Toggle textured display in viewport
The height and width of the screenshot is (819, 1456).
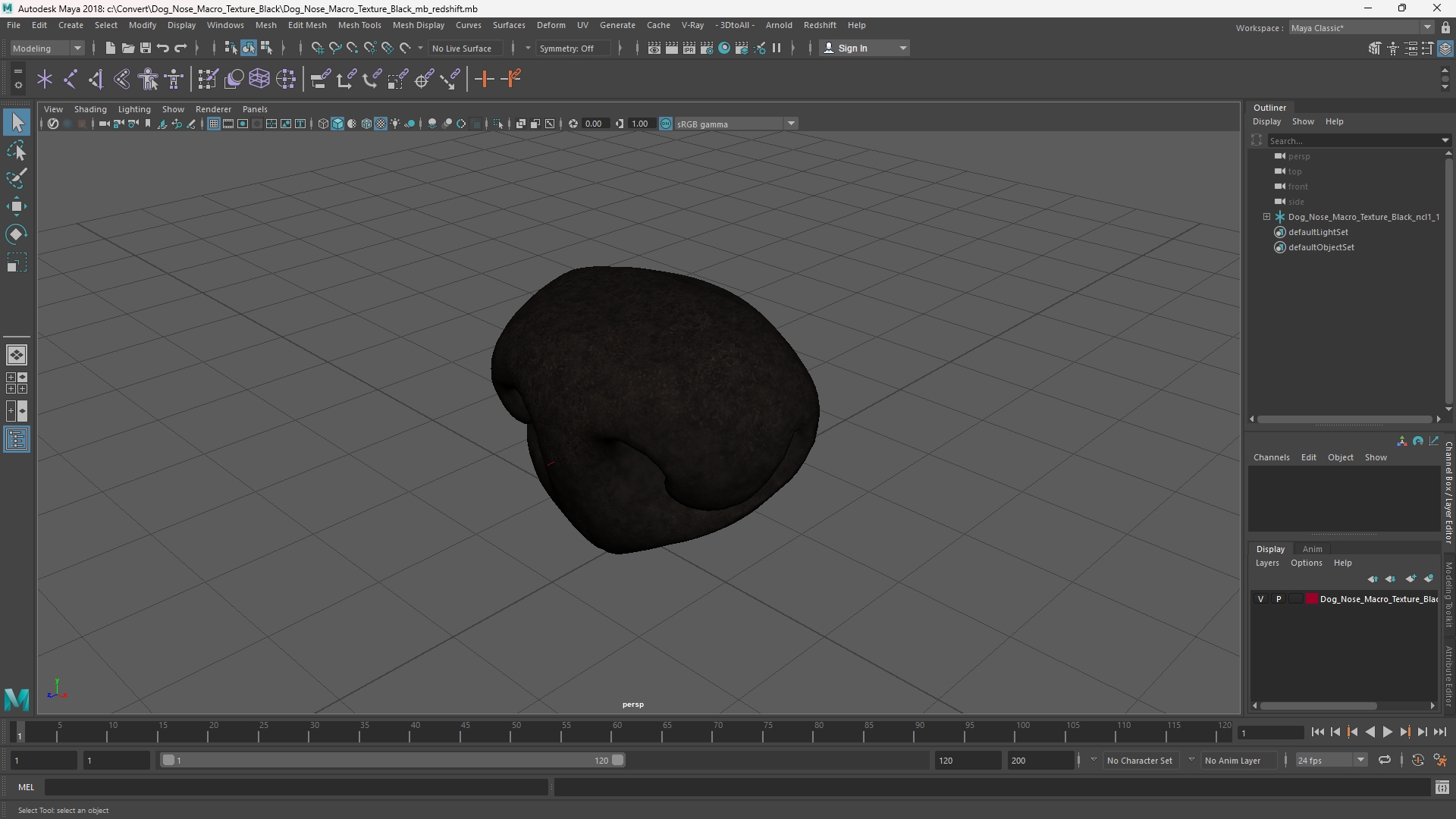381,124
